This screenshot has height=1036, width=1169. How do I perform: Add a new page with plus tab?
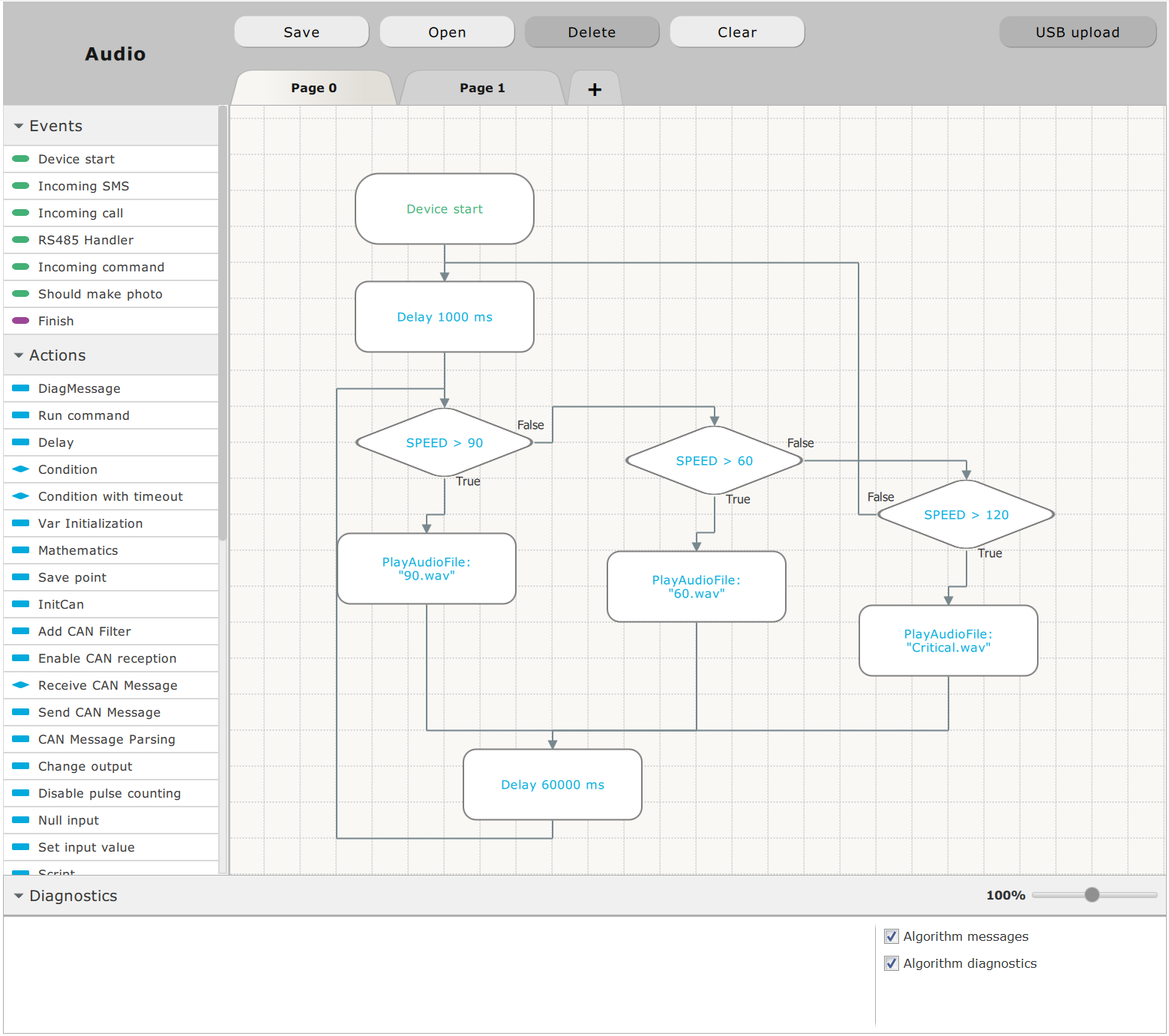coord(595,89)
